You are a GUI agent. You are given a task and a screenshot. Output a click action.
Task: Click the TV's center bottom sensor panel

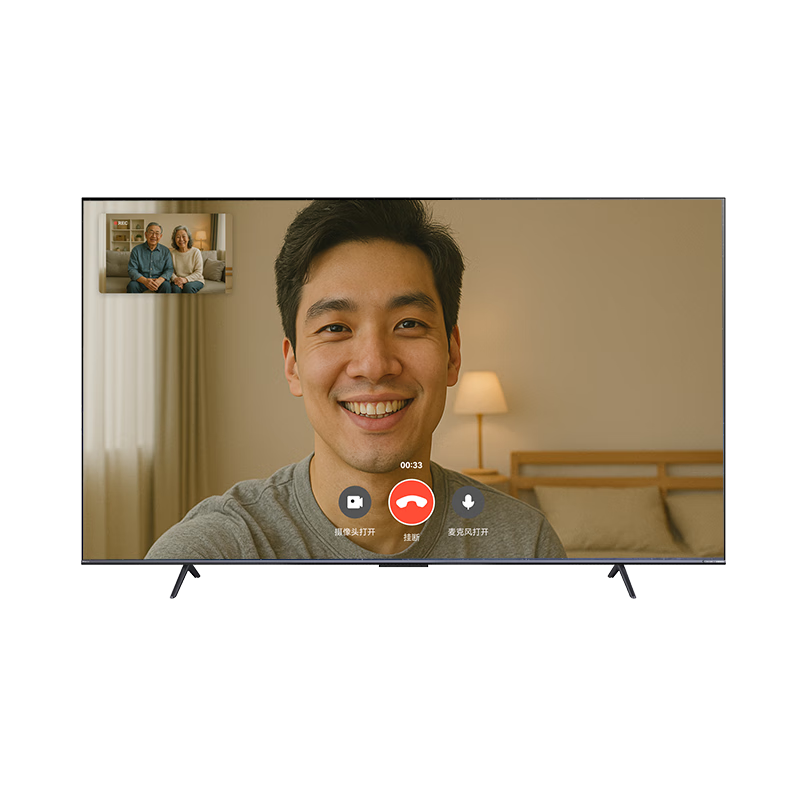pos(403,576)
